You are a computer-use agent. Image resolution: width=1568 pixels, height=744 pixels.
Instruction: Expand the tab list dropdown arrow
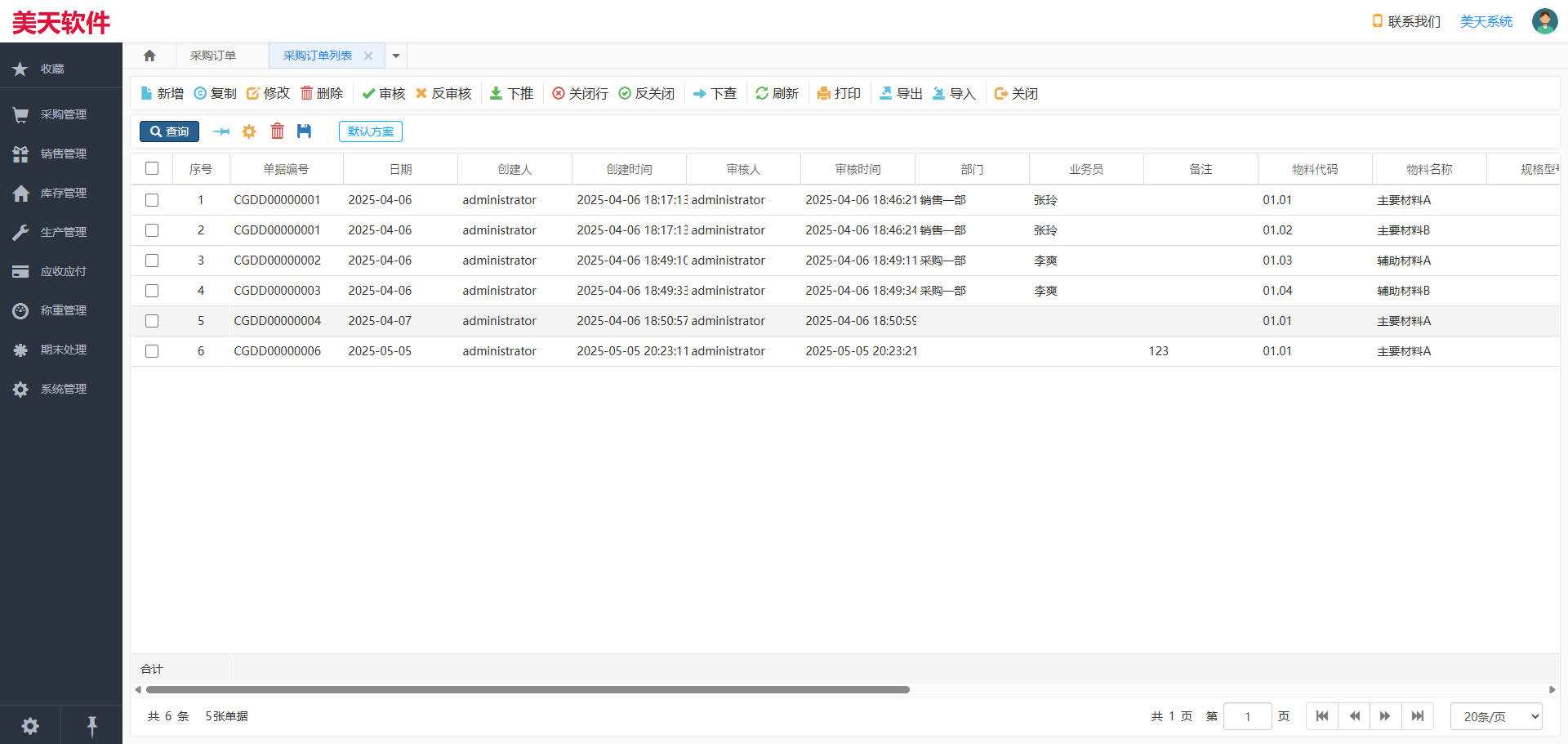point(395,56)
